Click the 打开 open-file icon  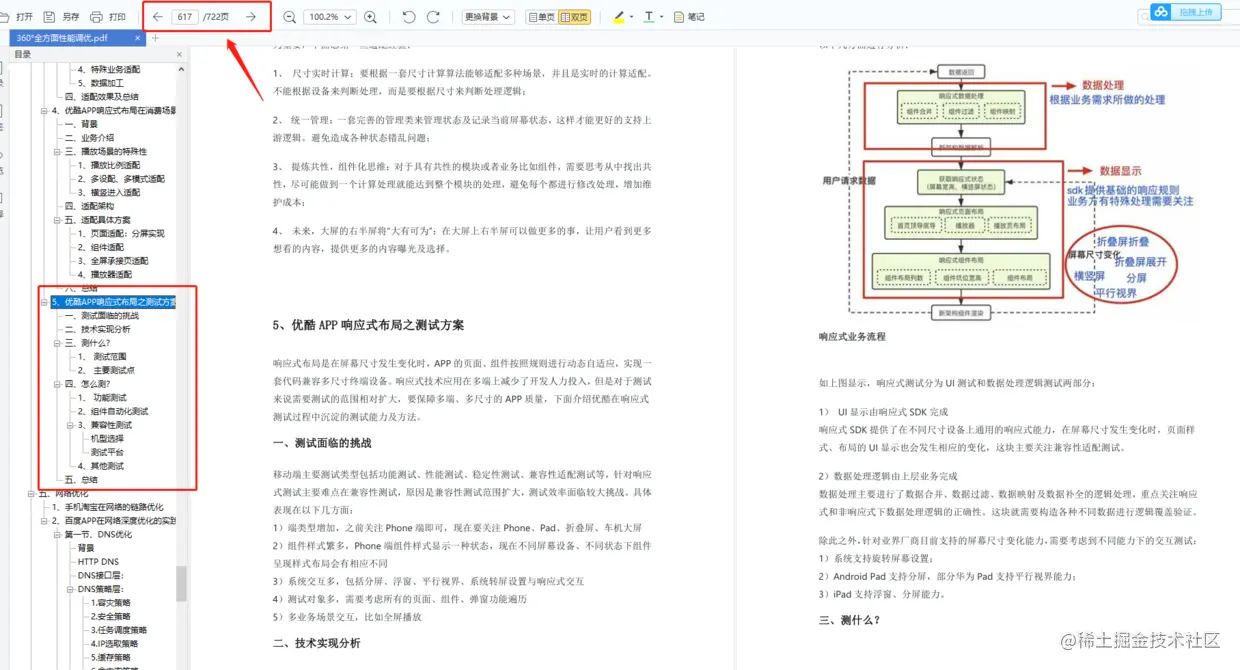[6, 17]
